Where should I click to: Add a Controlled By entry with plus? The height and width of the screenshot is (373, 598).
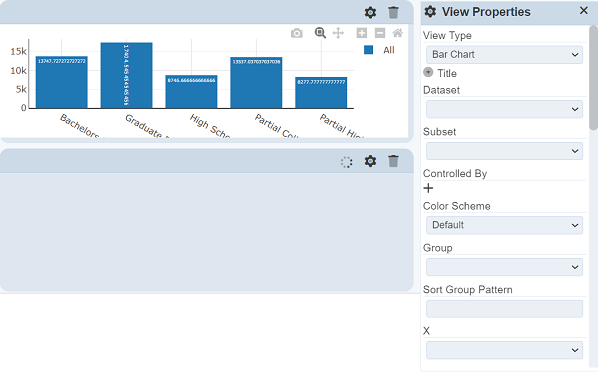tap(428, 188)
